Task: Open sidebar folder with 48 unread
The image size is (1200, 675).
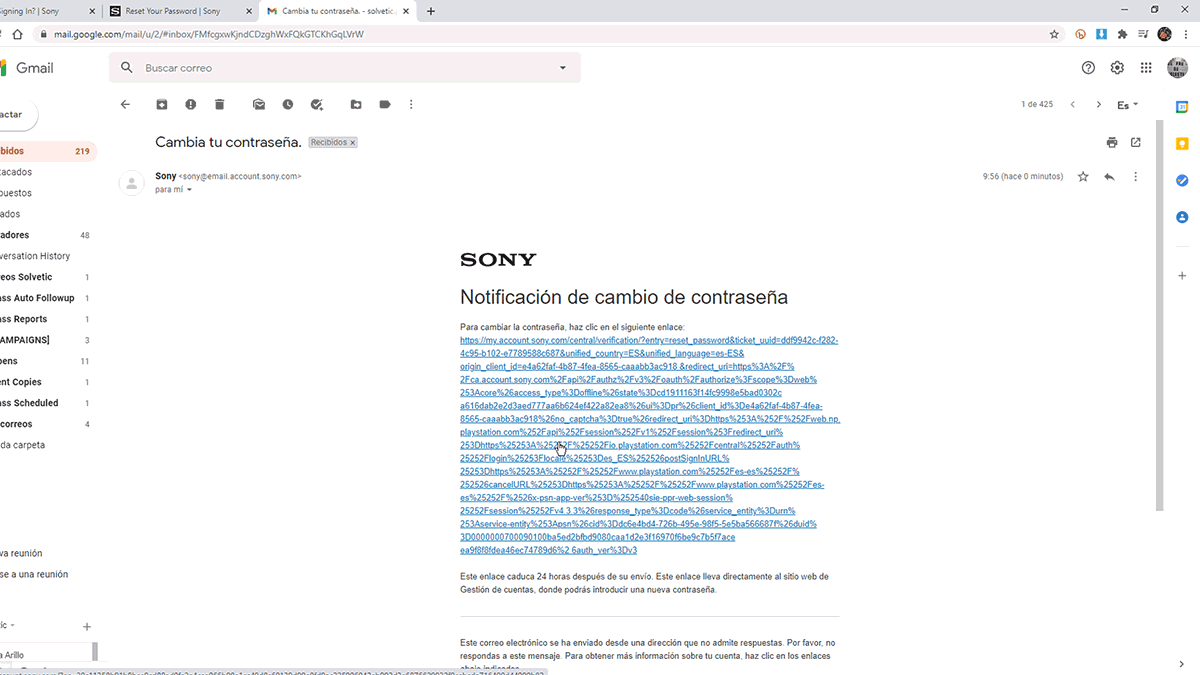Action: 47,235
